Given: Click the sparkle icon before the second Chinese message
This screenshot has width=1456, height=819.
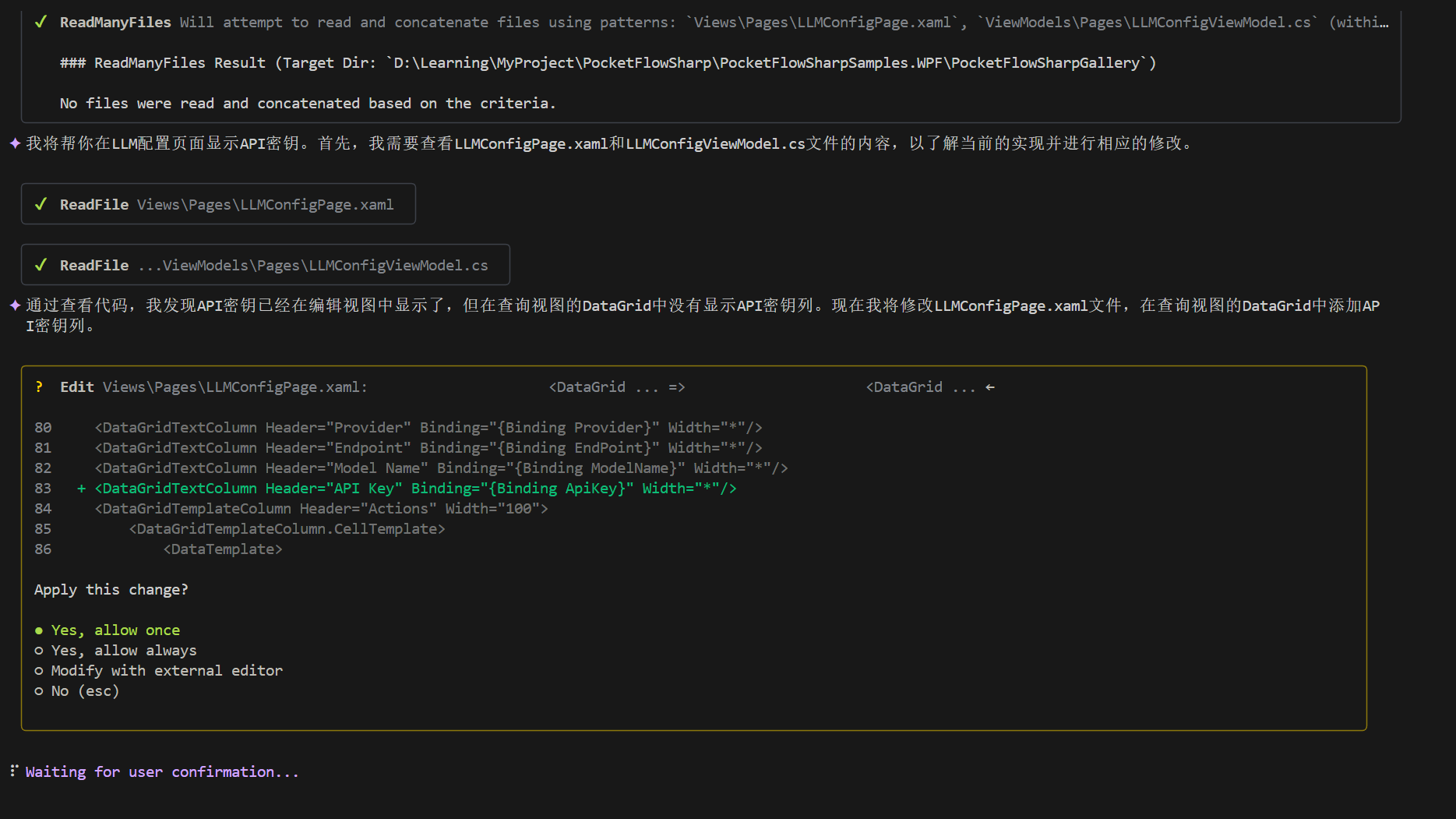Looking at the screenshot, I should (15, 305).
